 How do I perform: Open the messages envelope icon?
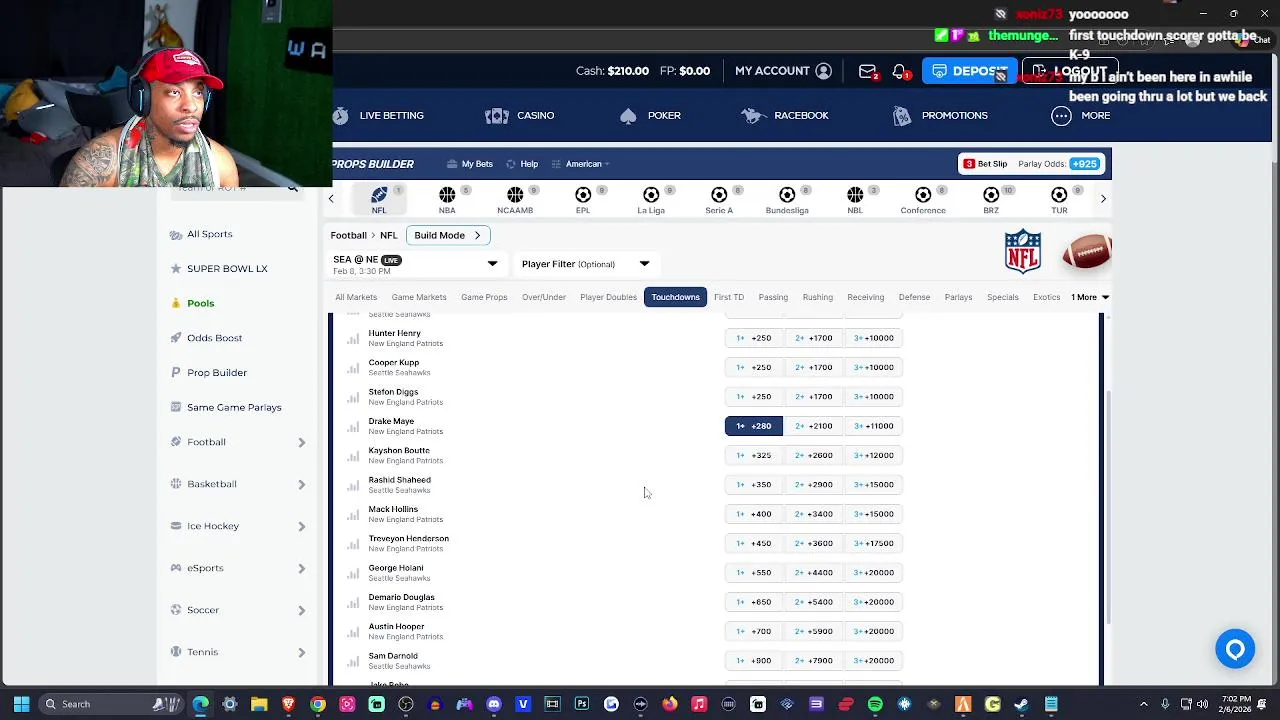pos(867,71)
